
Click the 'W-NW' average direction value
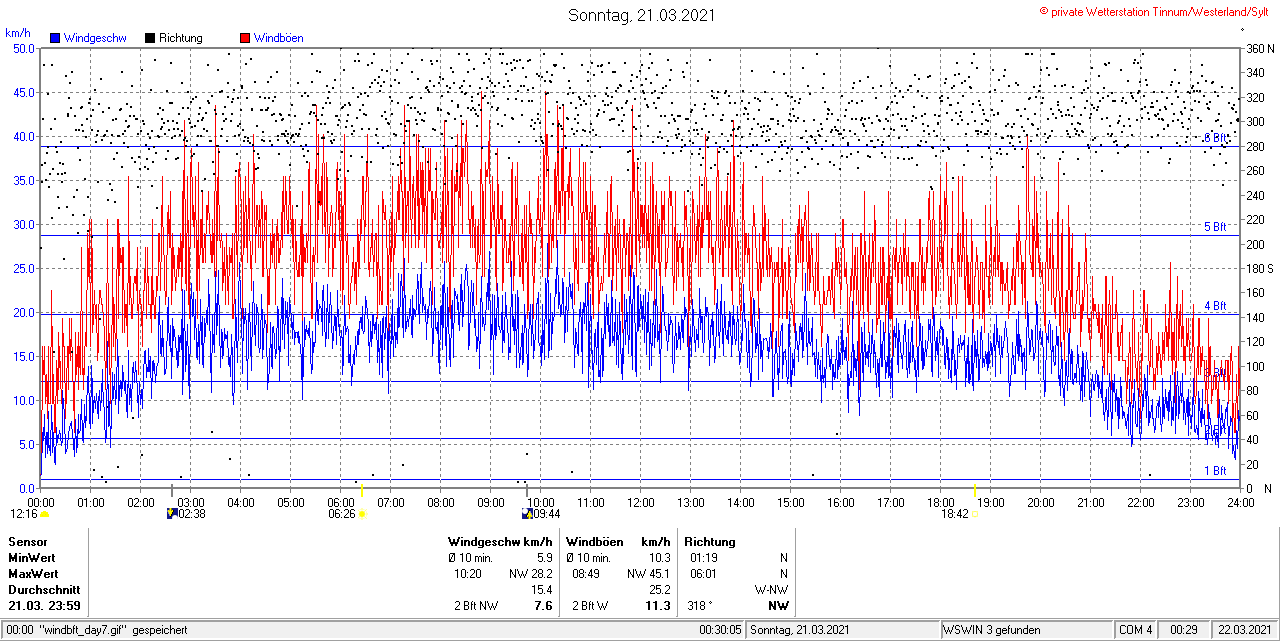(x=771, y=589)
